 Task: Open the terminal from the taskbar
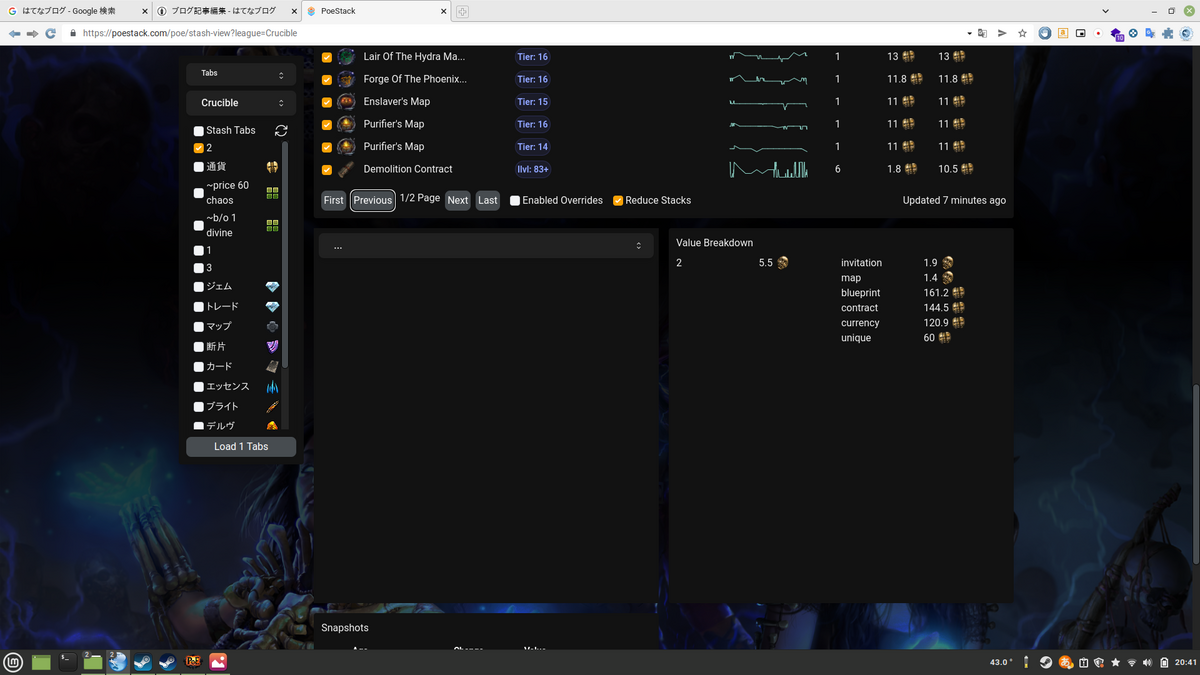[x=67, y=662]
